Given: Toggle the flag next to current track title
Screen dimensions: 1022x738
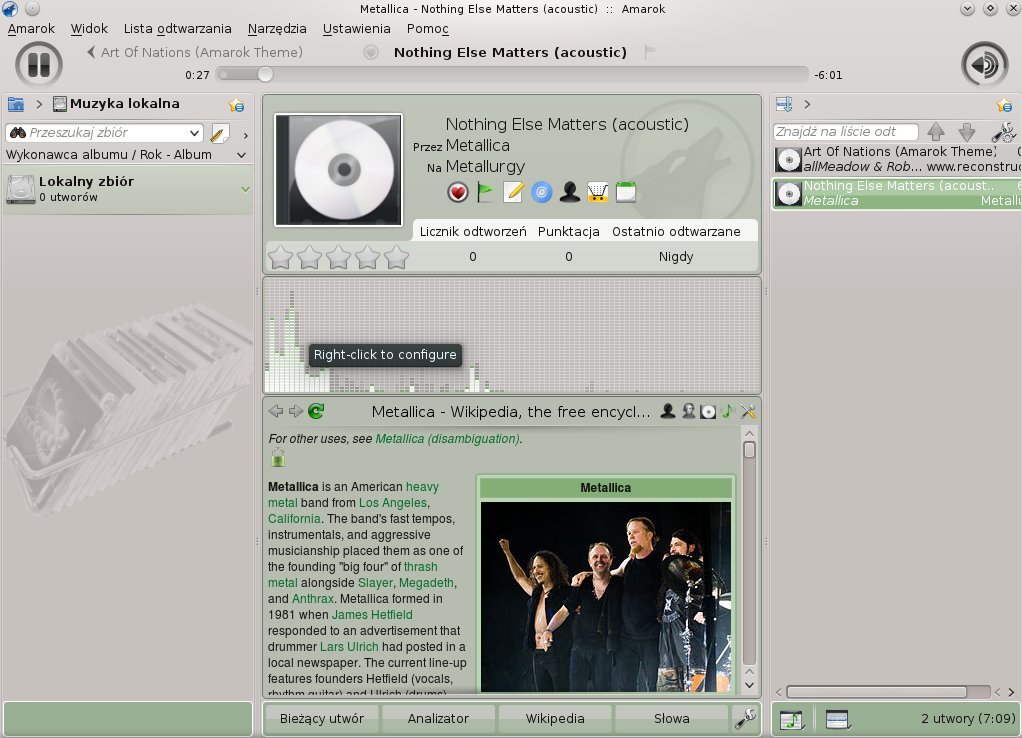Looking at the screenshot, I should point(650,52).
